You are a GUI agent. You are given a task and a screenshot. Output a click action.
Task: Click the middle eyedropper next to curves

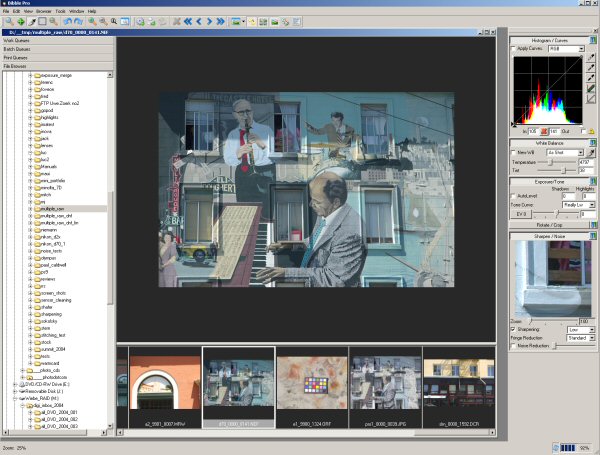click(591, 68)
